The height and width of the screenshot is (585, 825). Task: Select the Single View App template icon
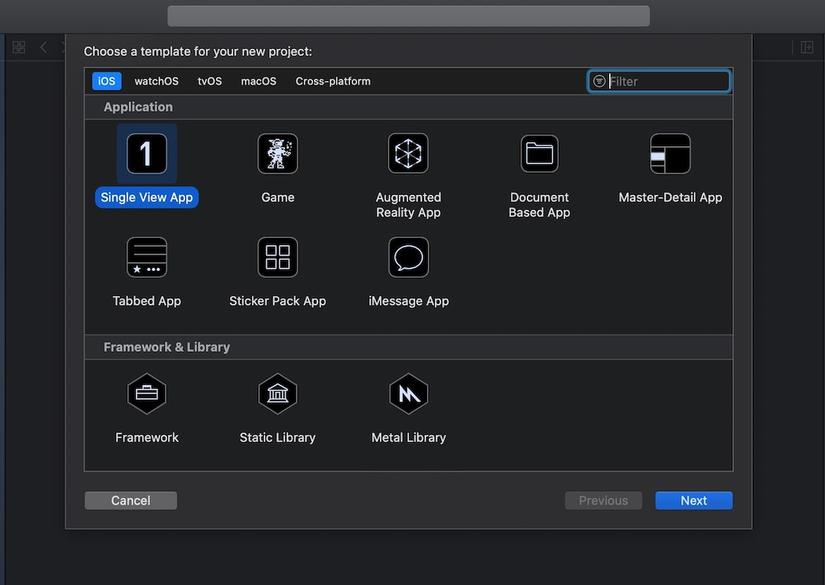click(x=147, y=154)
